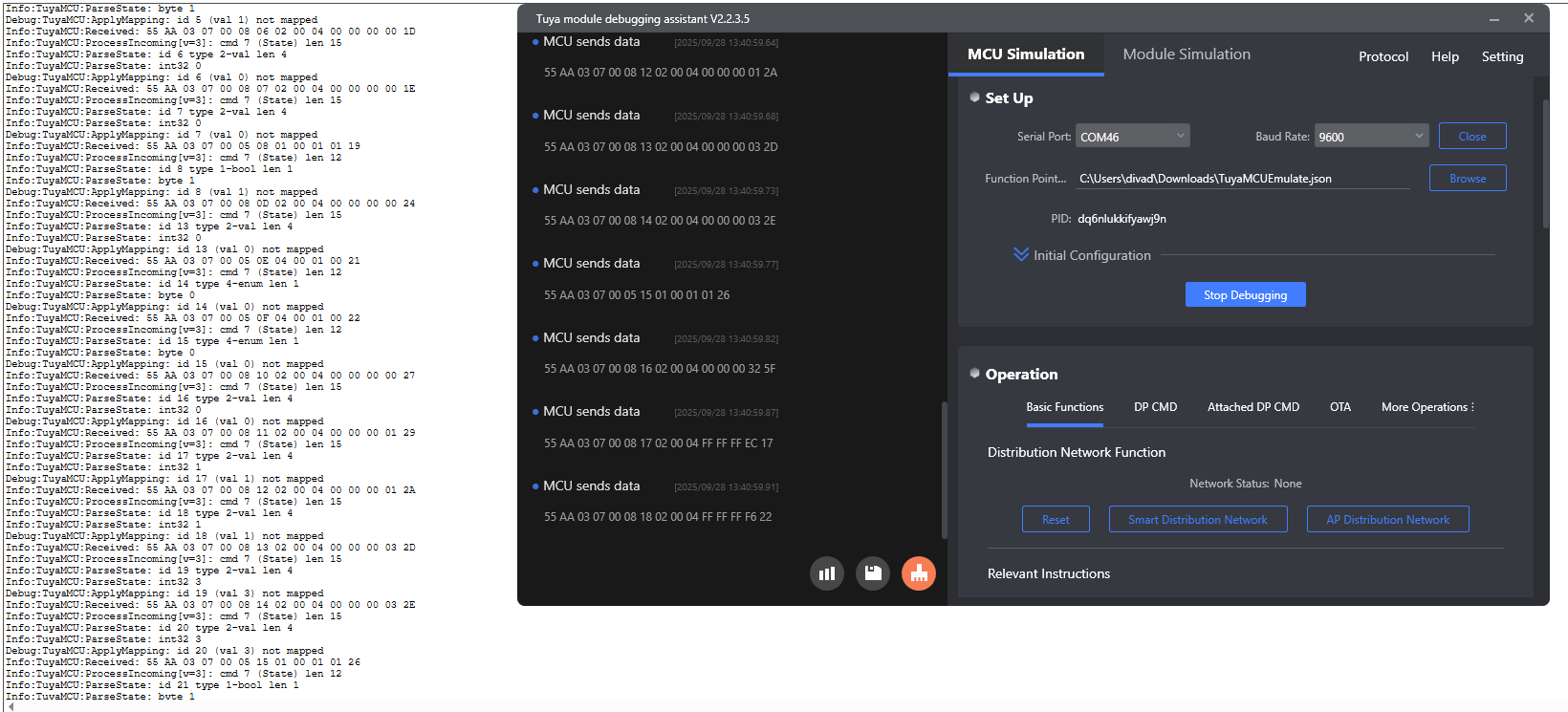Click the timestamp 13:40:59.91 in the log
This screenshot has height=712, width=1568.
click(x=727, y=487)
